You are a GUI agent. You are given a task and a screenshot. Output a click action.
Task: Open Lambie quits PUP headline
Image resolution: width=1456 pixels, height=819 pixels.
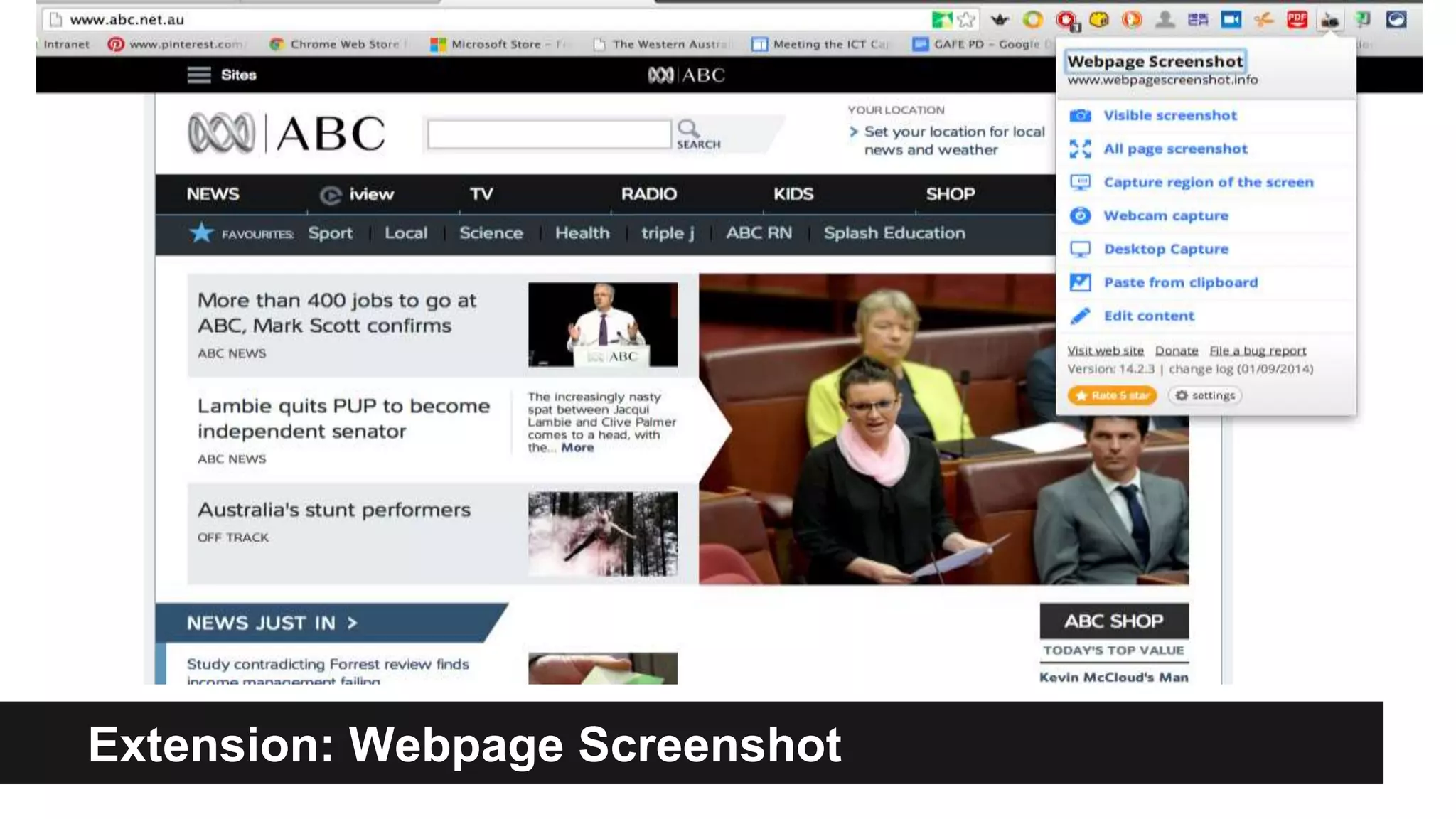click(x=343, y=419)
